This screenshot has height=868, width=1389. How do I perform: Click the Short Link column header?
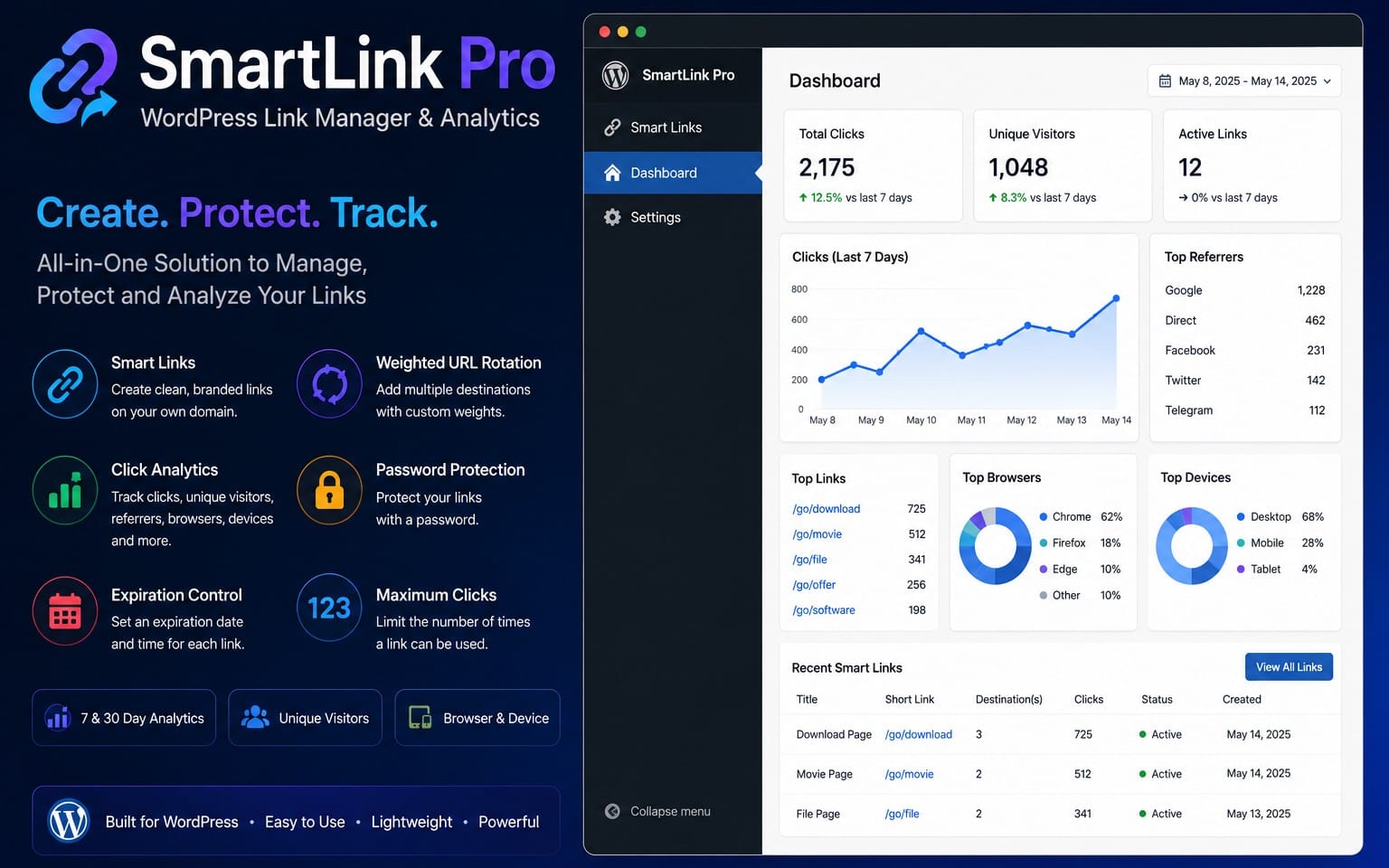910,699
